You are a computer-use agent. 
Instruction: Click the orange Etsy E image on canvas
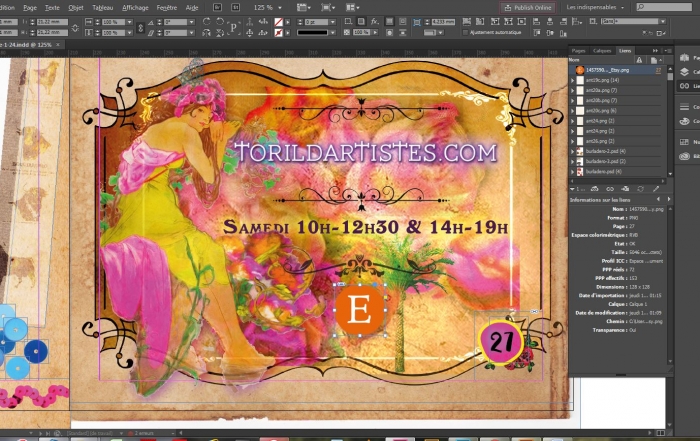point(360,309)
